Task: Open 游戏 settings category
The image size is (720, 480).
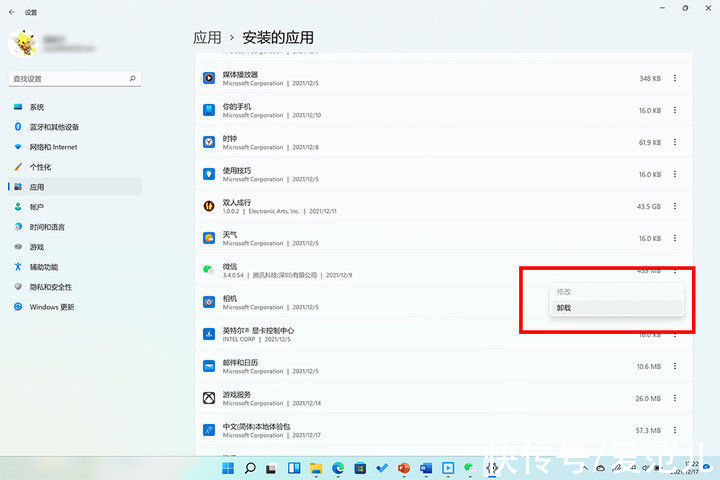Action: tap(75, 247)
